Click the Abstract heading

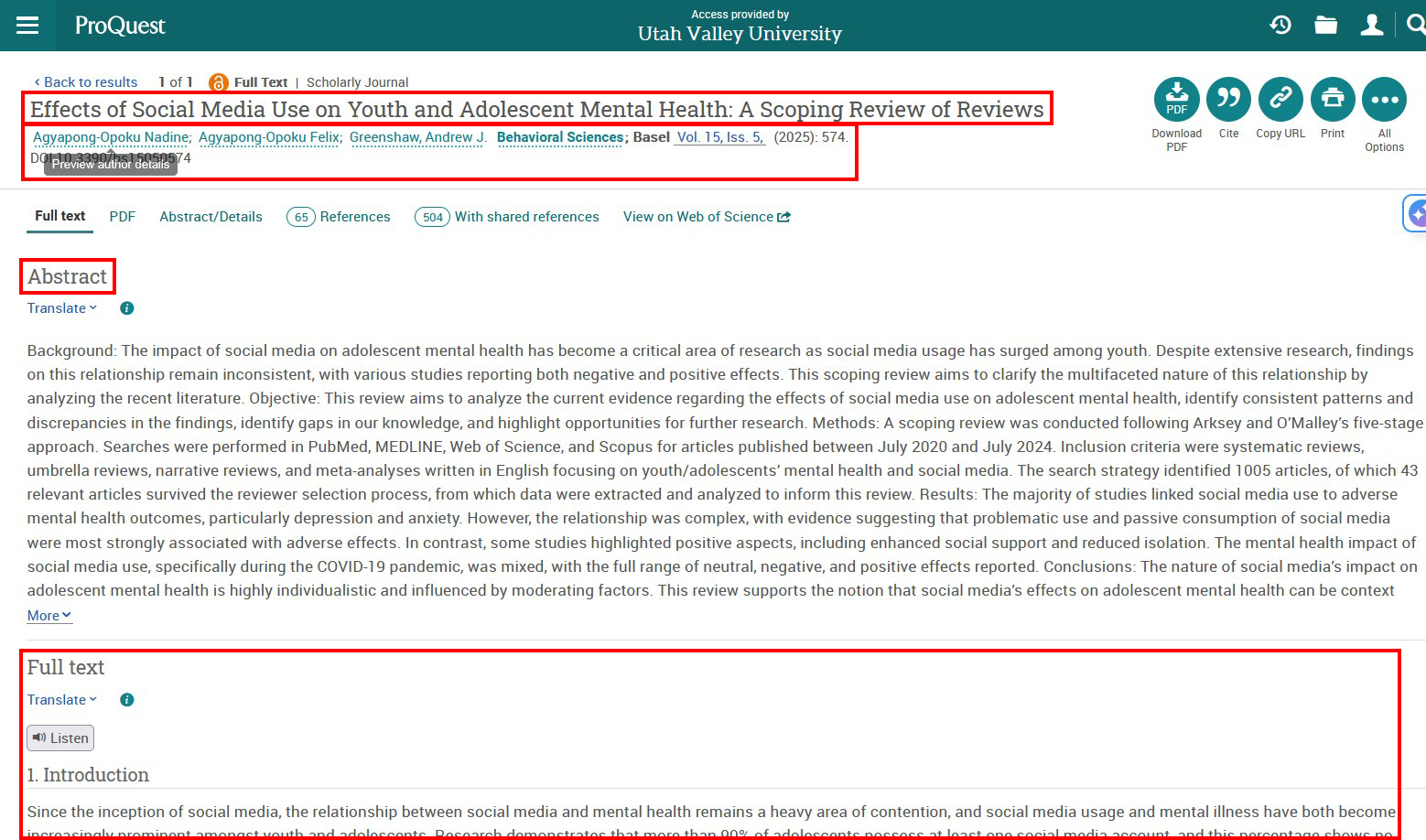pos(68,276)
